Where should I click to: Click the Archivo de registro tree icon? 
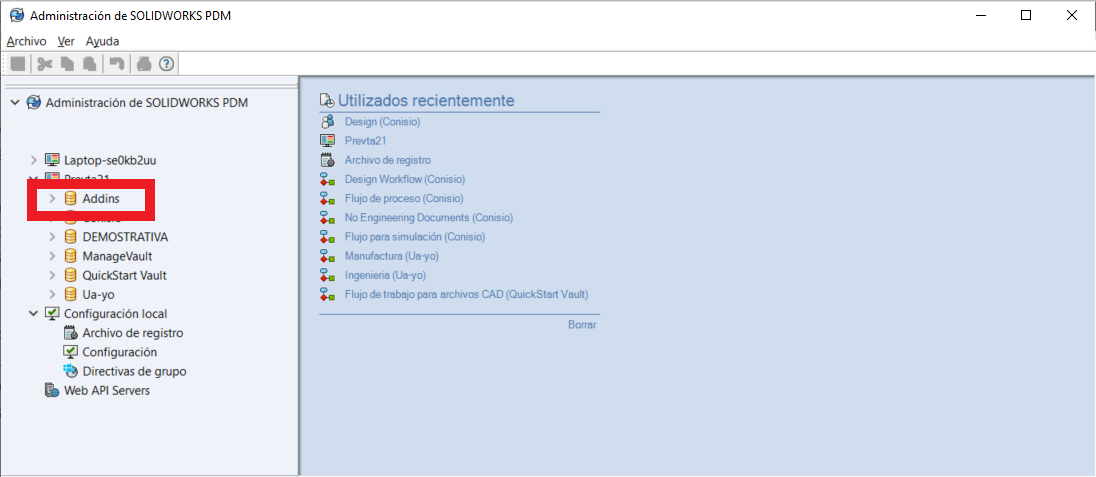[x=70, y=333]
